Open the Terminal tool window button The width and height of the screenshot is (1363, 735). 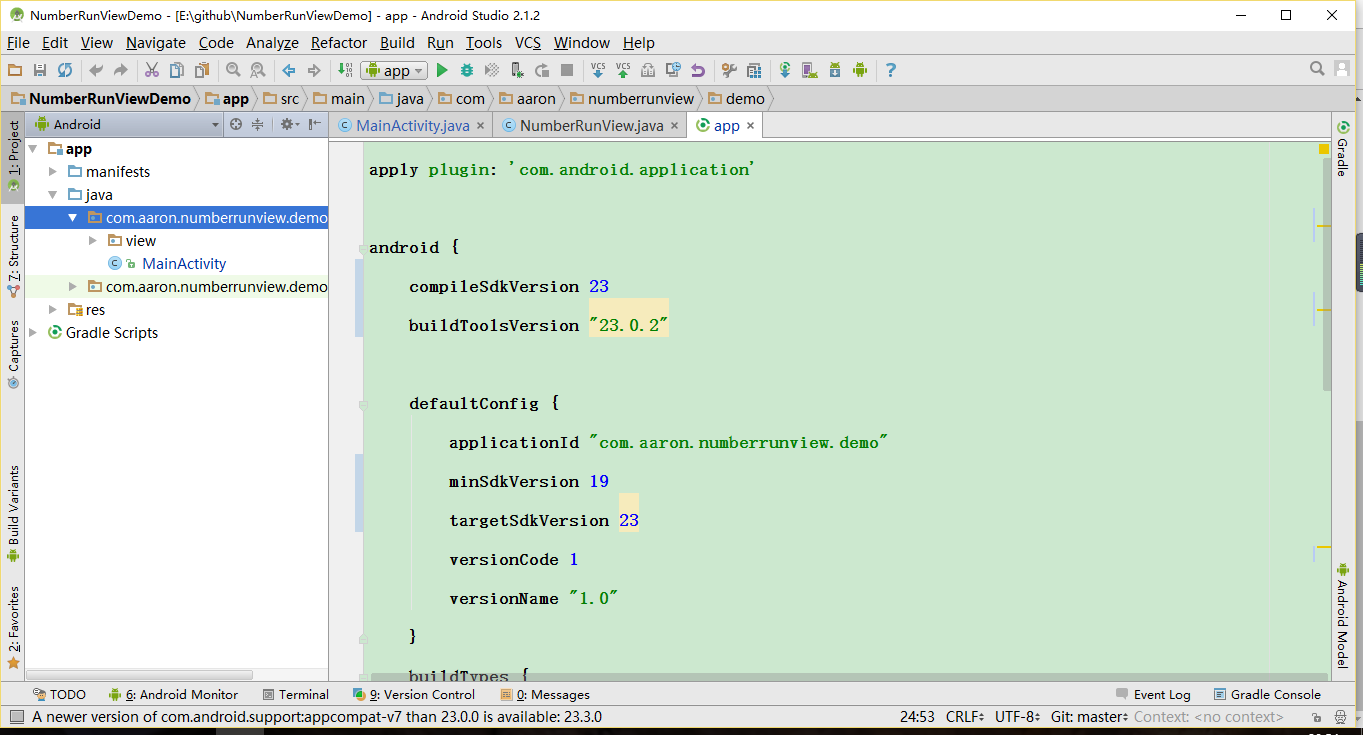click(x=295, y=694)
